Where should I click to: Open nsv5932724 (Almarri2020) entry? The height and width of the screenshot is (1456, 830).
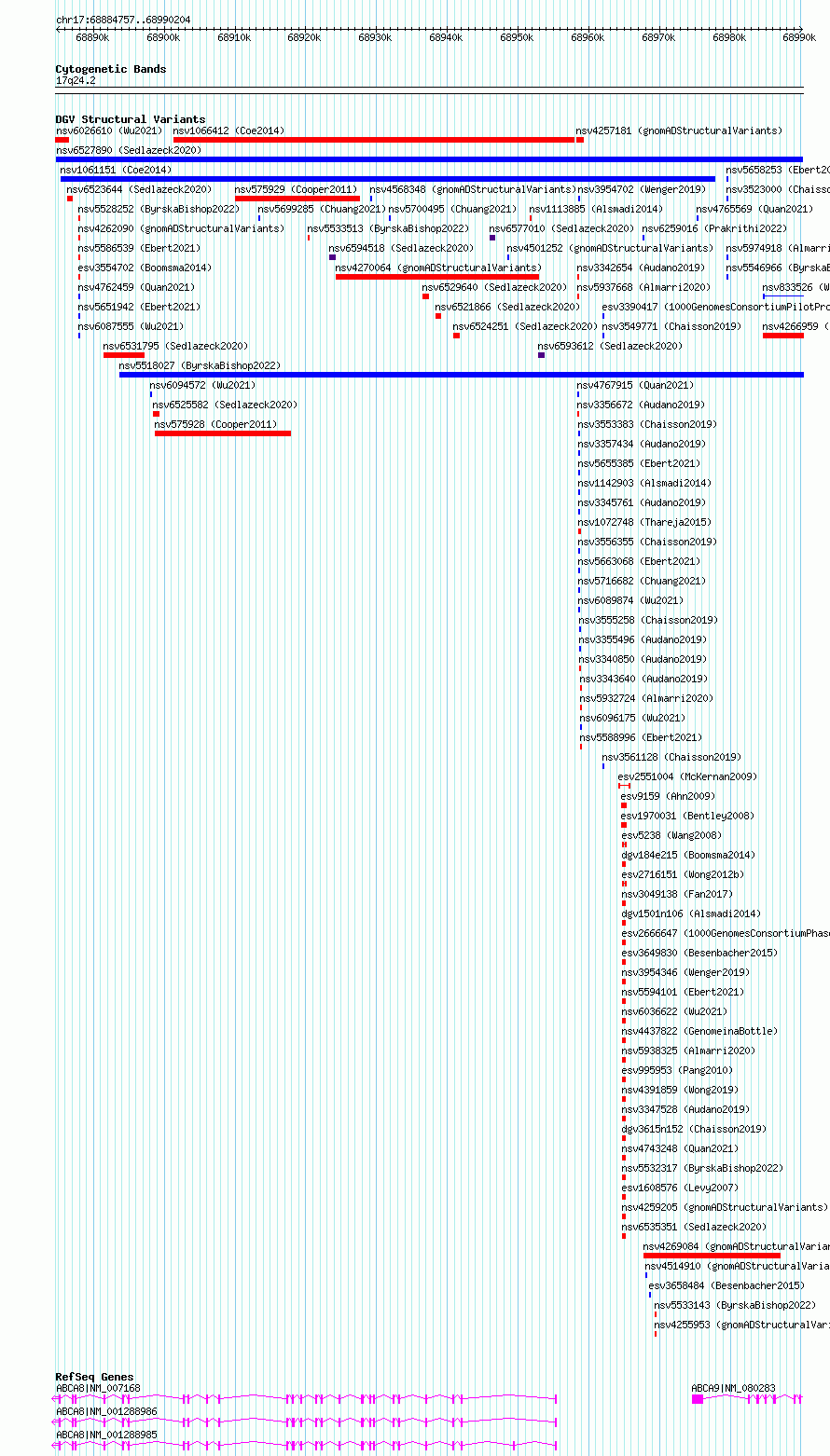tap(647, 698)
